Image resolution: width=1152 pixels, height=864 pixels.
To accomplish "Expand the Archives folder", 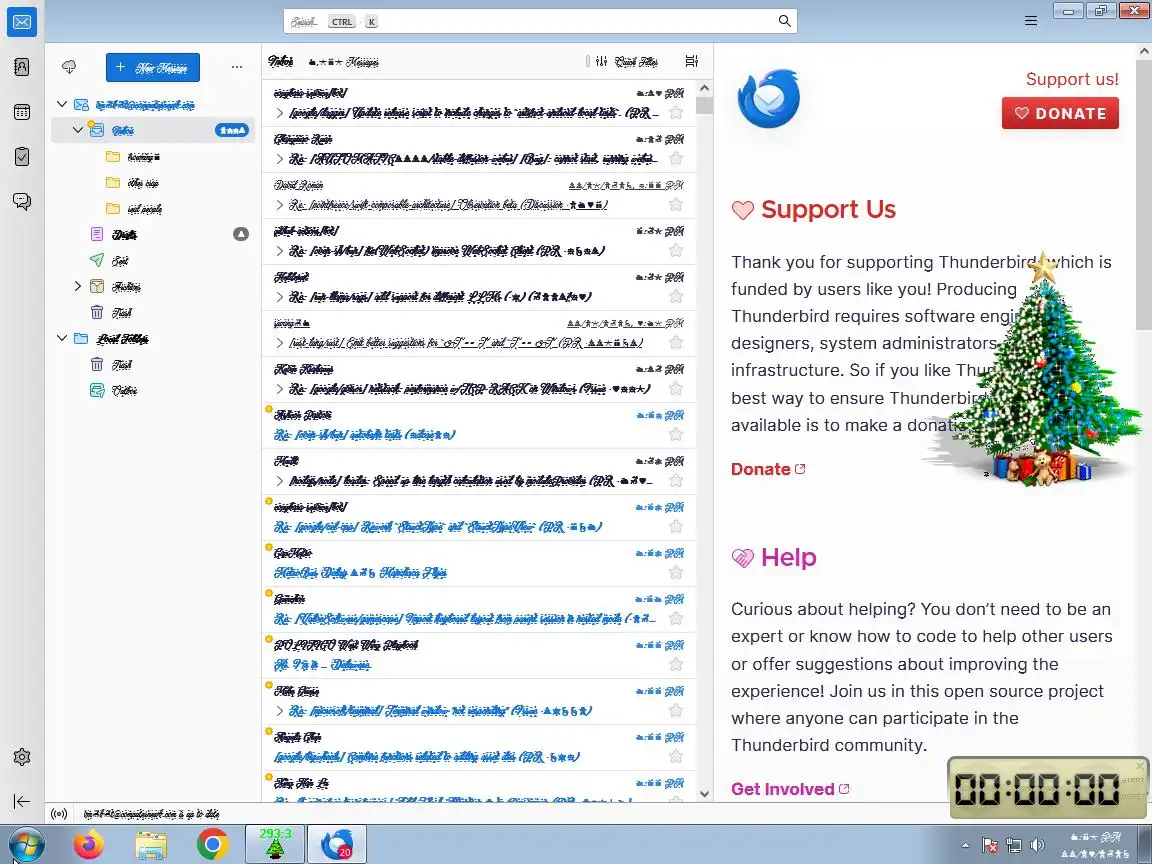I will (x=78, y=287).
